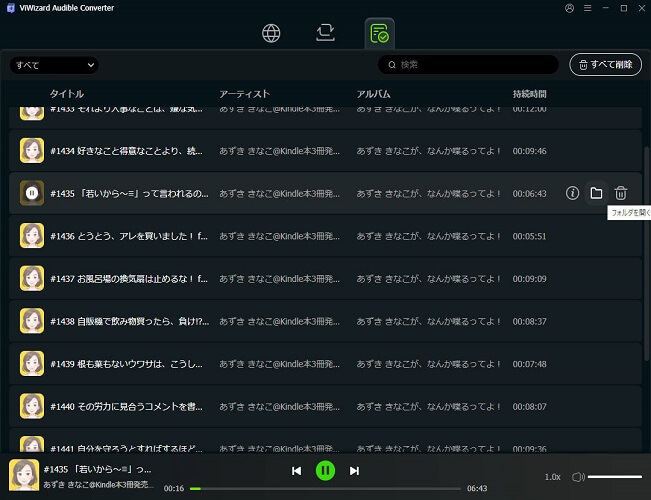The image size is (651, 500).
Task: Select title of track #1437
Action: tap(129, 279)
